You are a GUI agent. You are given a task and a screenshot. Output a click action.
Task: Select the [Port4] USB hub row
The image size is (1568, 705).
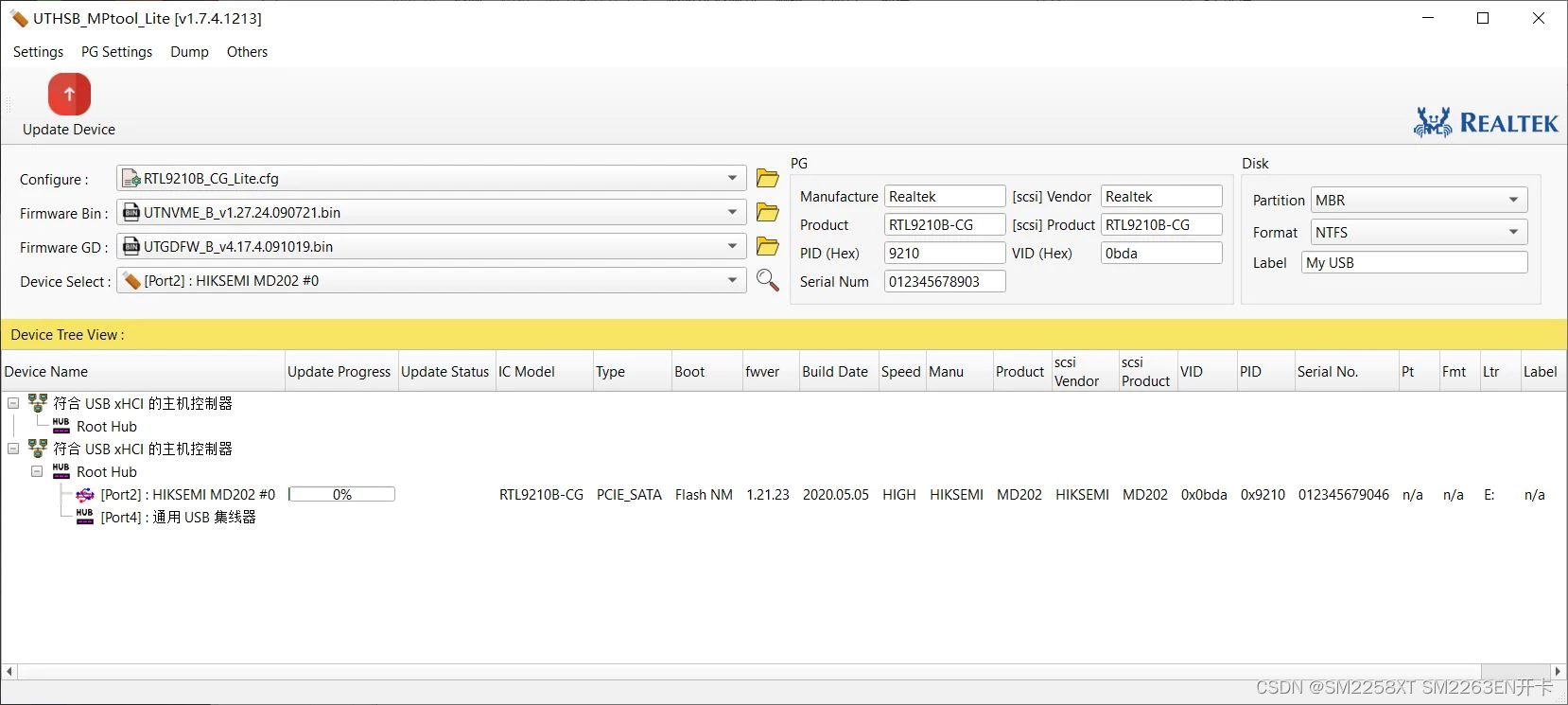coord(179,517)
